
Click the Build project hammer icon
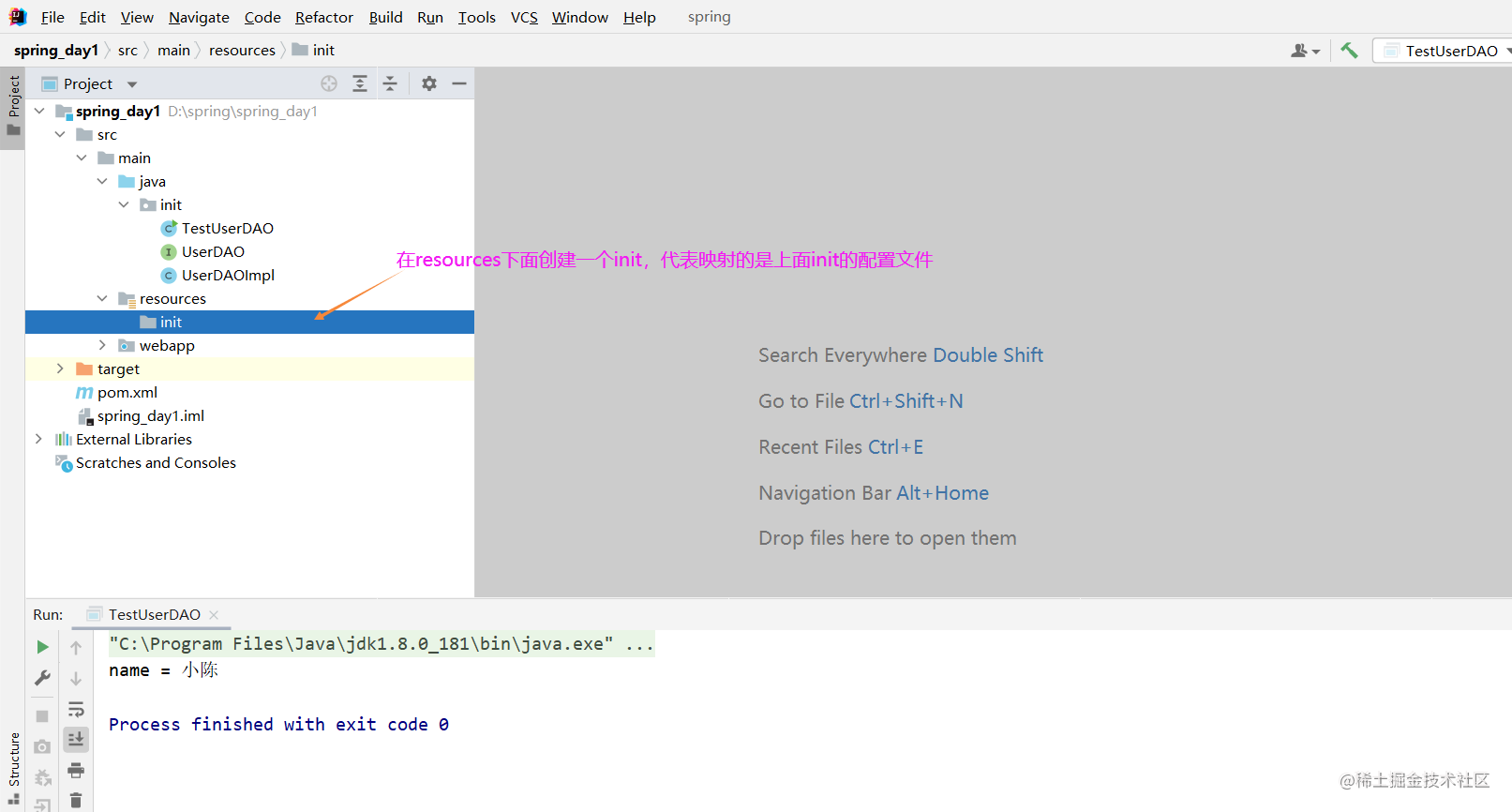pyautogui.click(x=1349, y=51)
